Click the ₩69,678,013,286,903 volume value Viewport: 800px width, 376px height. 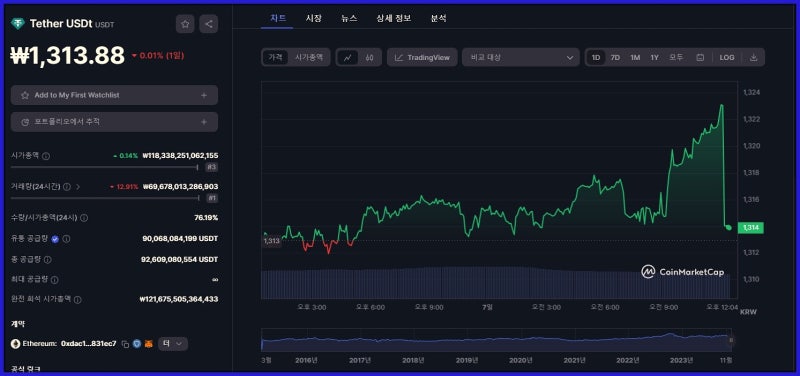coord(181,187)
